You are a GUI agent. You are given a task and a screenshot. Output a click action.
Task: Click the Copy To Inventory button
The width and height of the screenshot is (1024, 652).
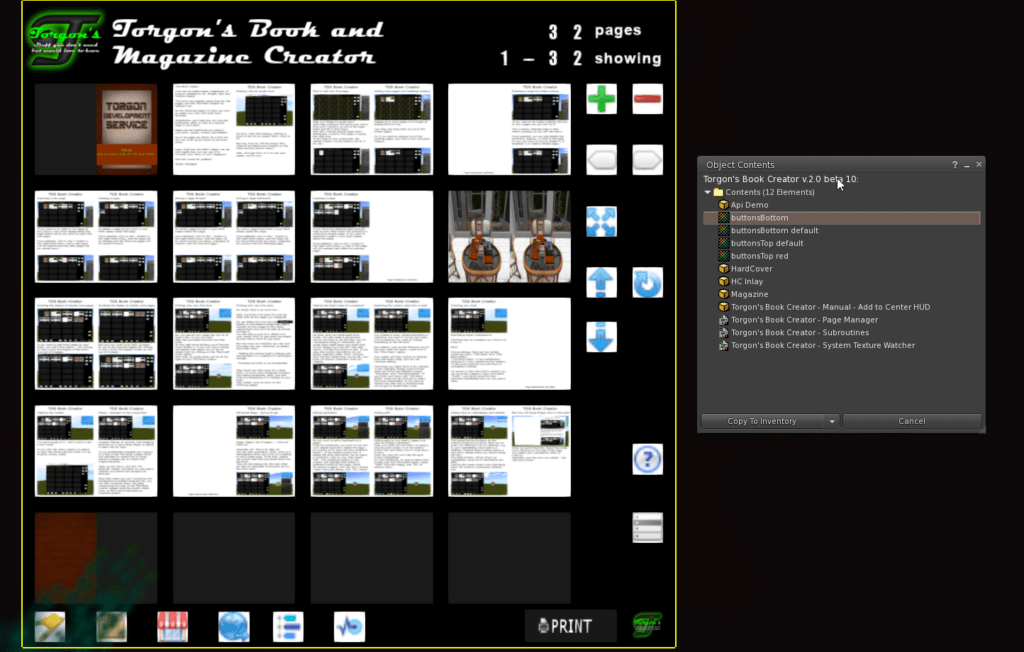[762, 421]
